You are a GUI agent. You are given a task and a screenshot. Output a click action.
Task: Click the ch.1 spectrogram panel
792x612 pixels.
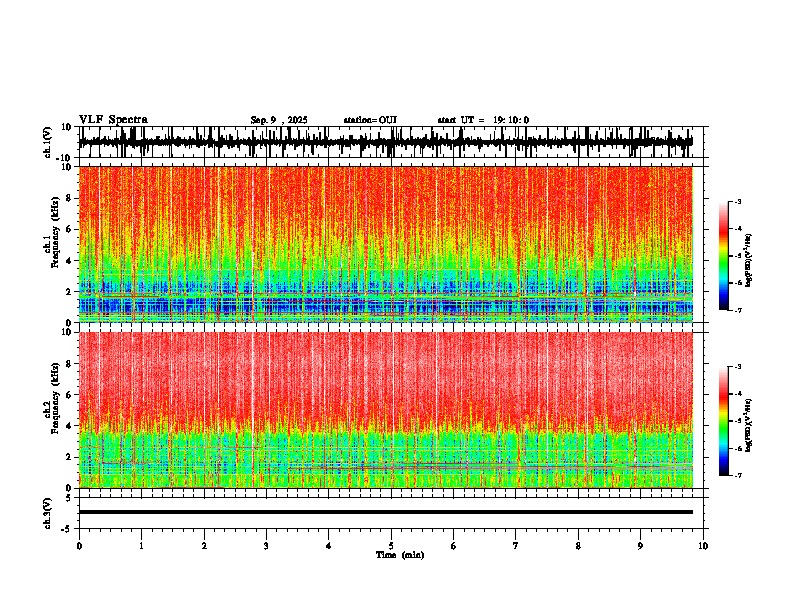[385, 244]
